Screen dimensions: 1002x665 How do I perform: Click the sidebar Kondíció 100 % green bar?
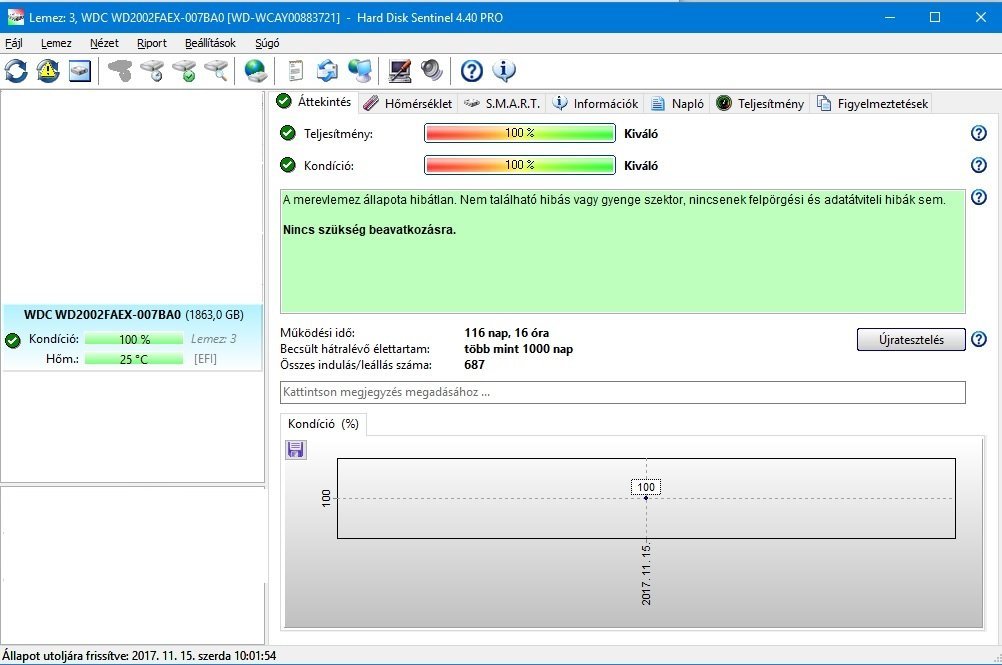coord(134,339)
